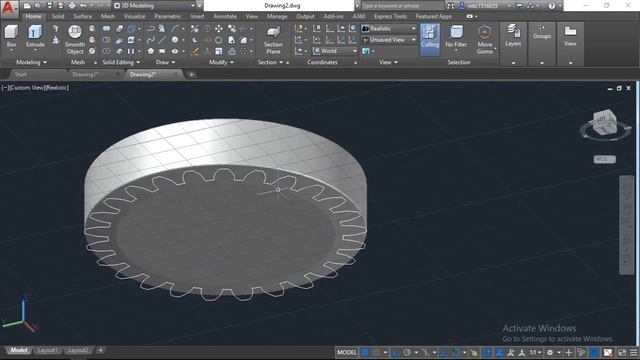
Task: Expand the Modeling panel title arrow
Action: (x=45, y=62)
